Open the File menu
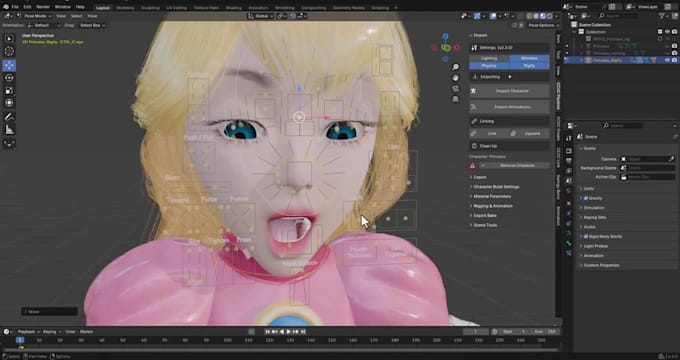The height and width of the screenshot is (360, 680). 15,7
